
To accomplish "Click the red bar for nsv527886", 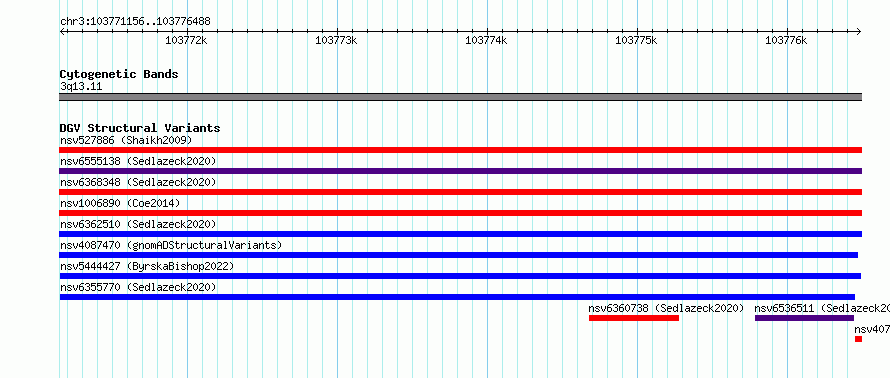I will (460, 150).
